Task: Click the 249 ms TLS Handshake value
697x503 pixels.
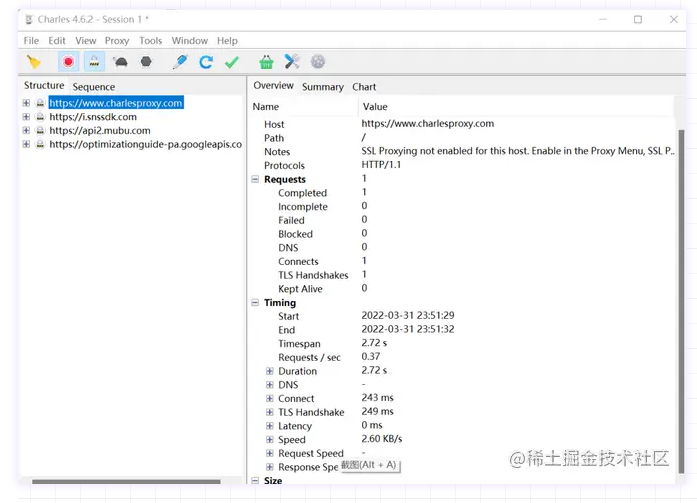Action: [x=377, y=411]
